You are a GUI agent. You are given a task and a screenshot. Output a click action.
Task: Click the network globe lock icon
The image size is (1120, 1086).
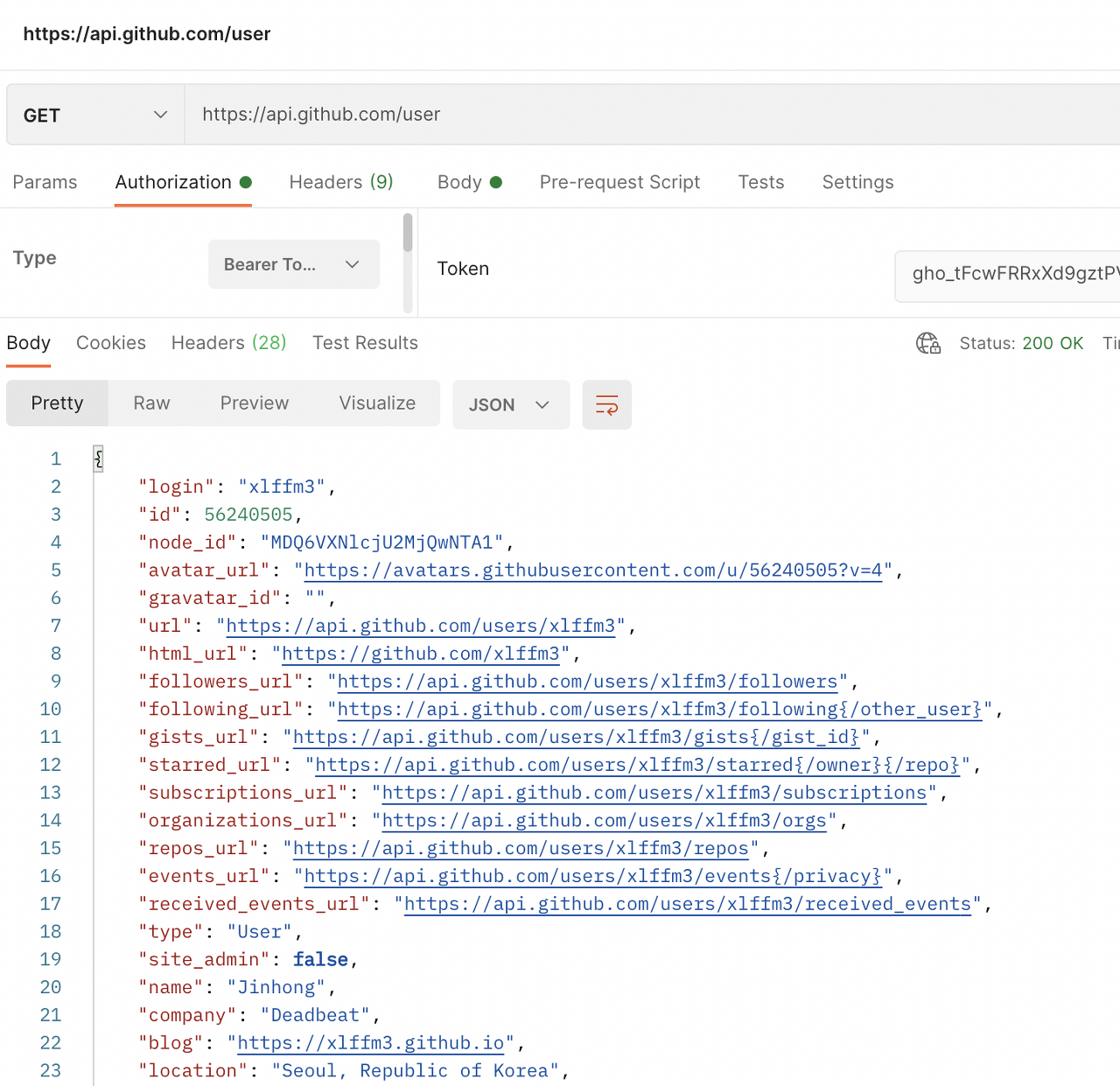(x=928, y=343)
